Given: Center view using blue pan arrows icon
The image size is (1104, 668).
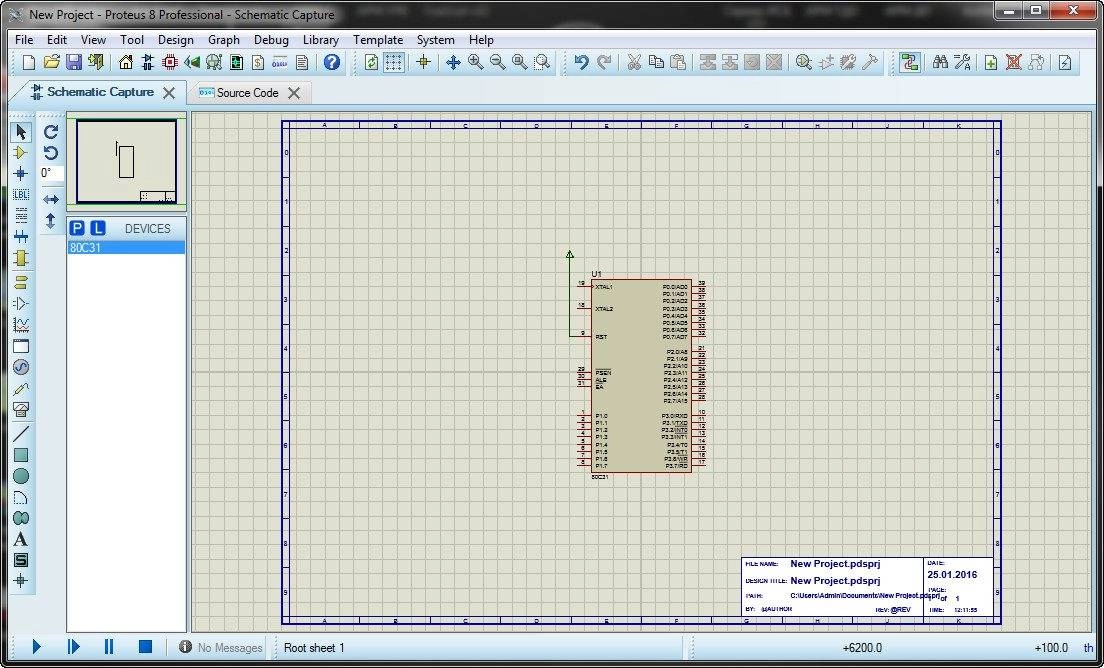Looking at the screenshot, I should click(x=453, y=63).
